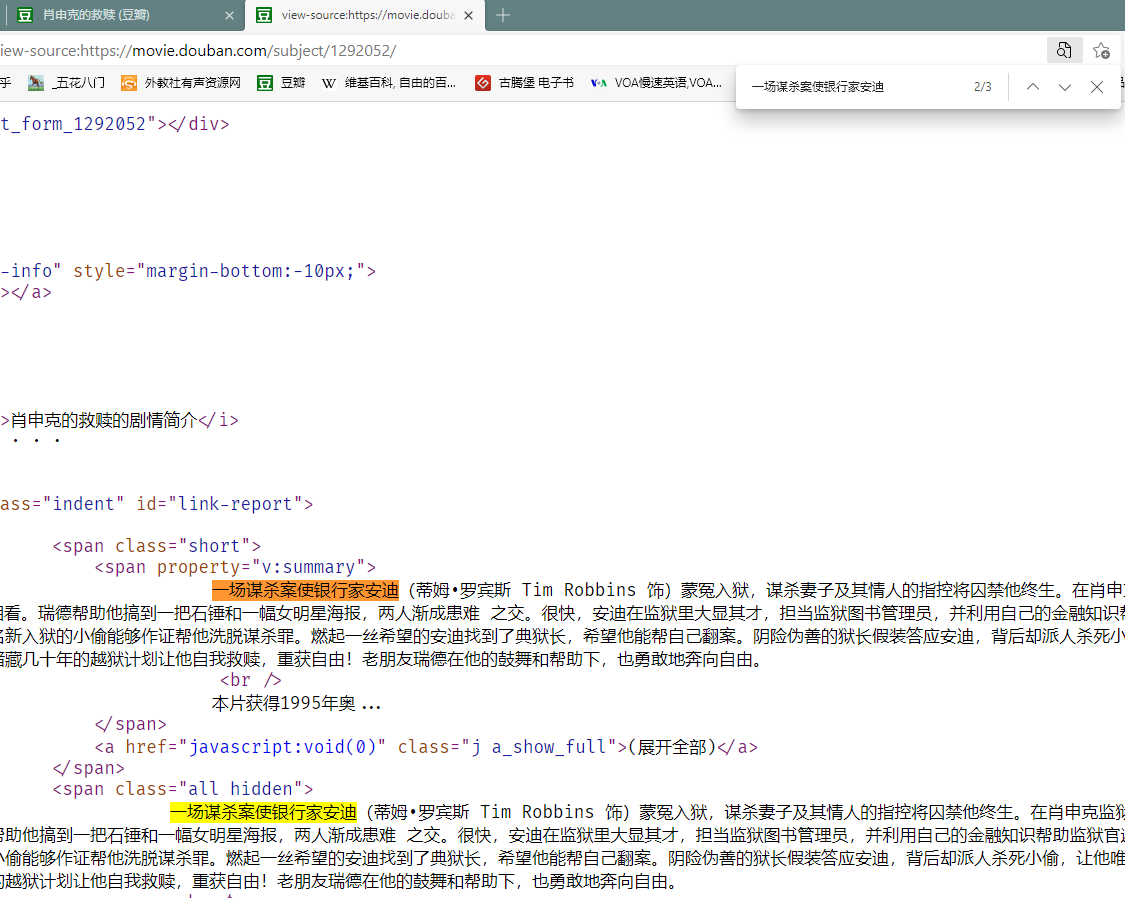This screenshot has height=898, width=1125.
Task: Click the property="v:summary" line
Action: click(x=235, y=567)
